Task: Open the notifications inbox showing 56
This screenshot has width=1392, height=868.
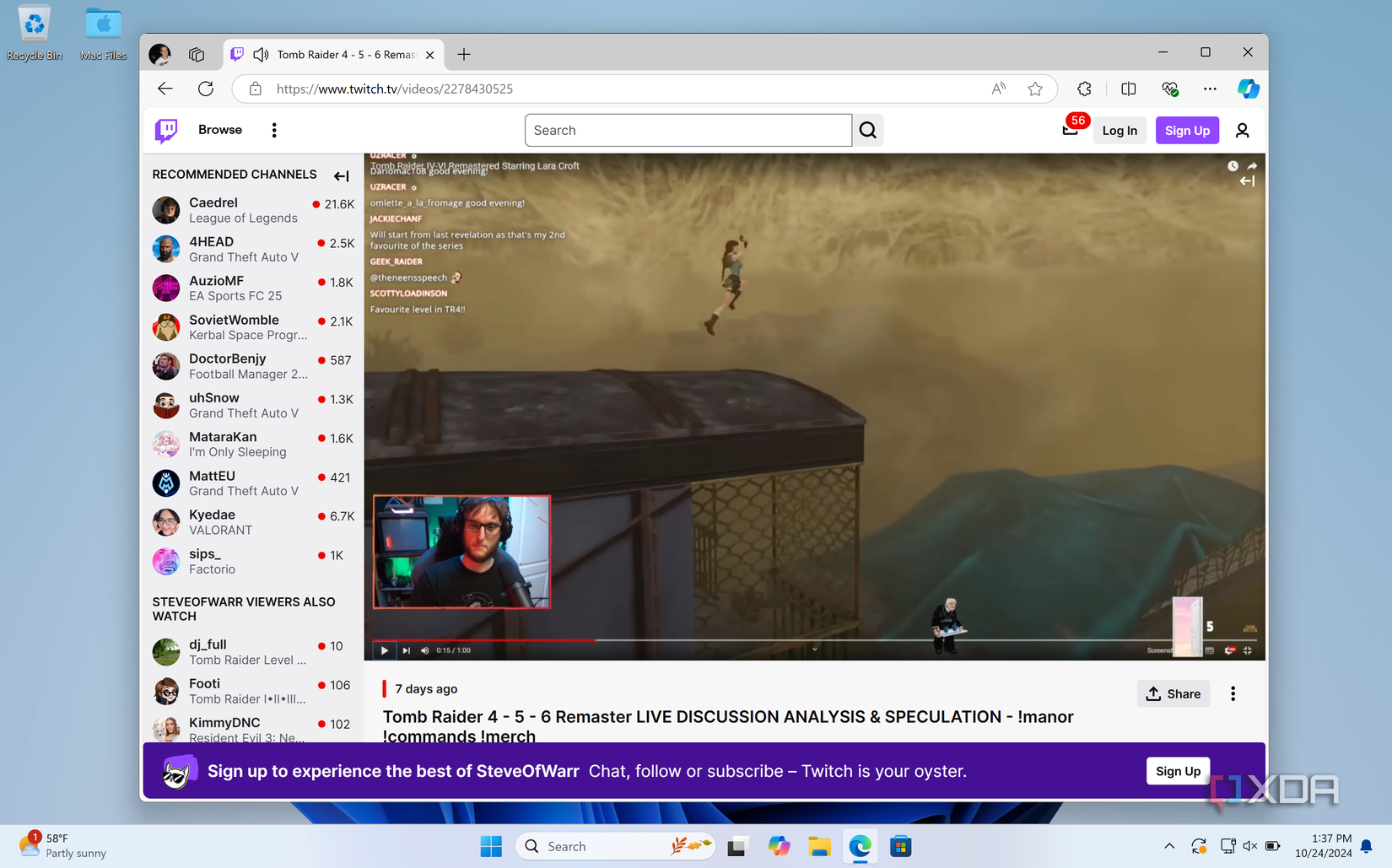Action: (x=1071, y=130)
